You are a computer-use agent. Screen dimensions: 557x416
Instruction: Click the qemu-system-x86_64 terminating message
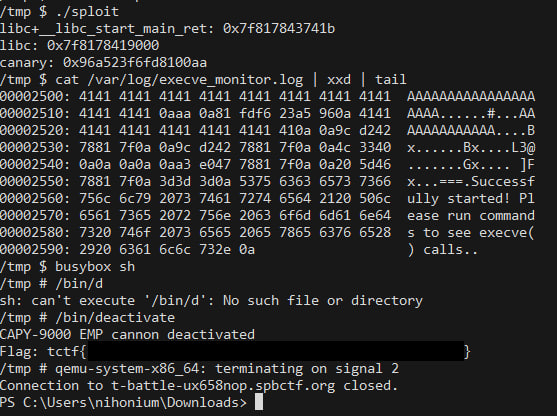pos(227,369)
